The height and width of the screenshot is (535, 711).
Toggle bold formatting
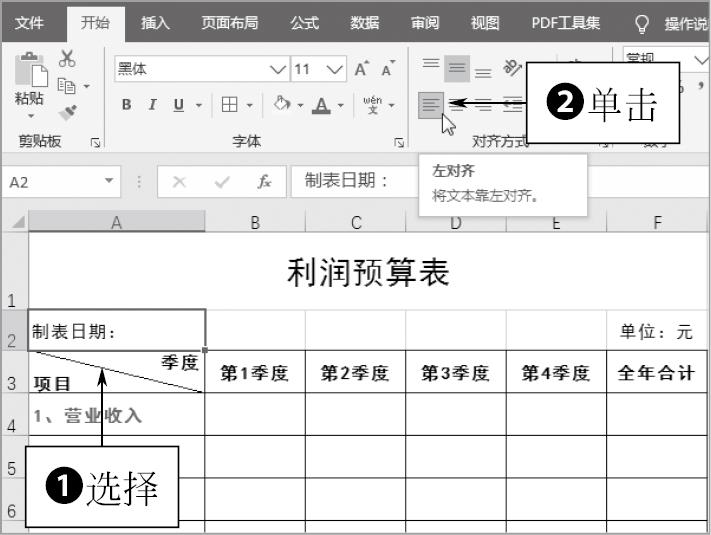pyautogui.click(x=127, y=105)
